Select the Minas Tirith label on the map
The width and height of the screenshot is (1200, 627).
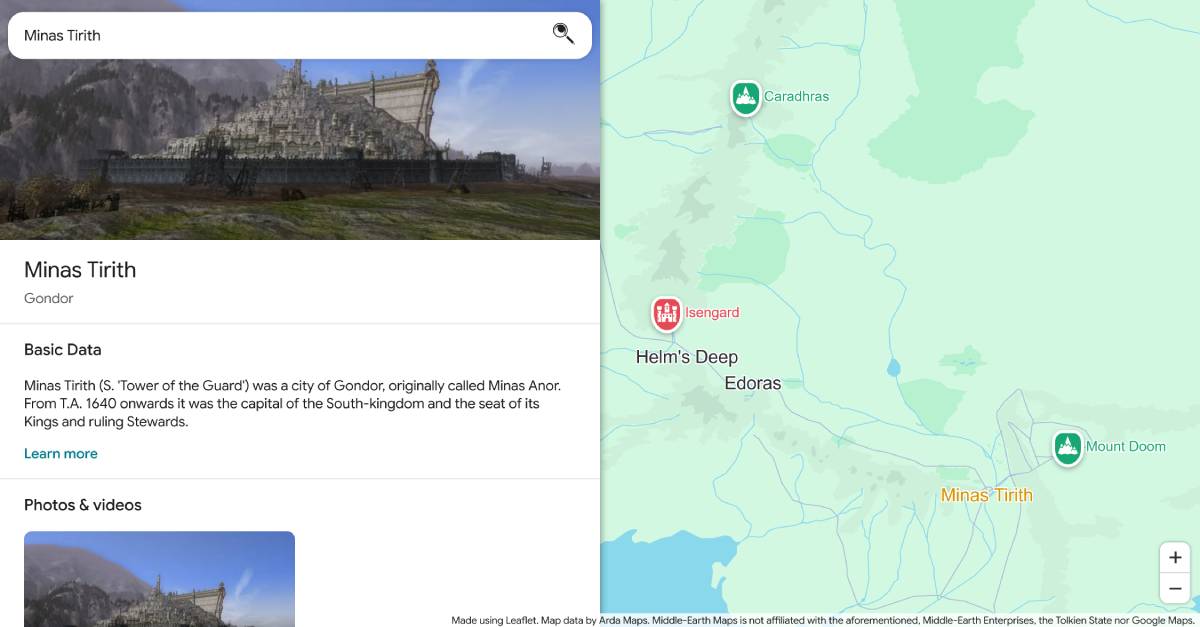[x=986, y=494]
